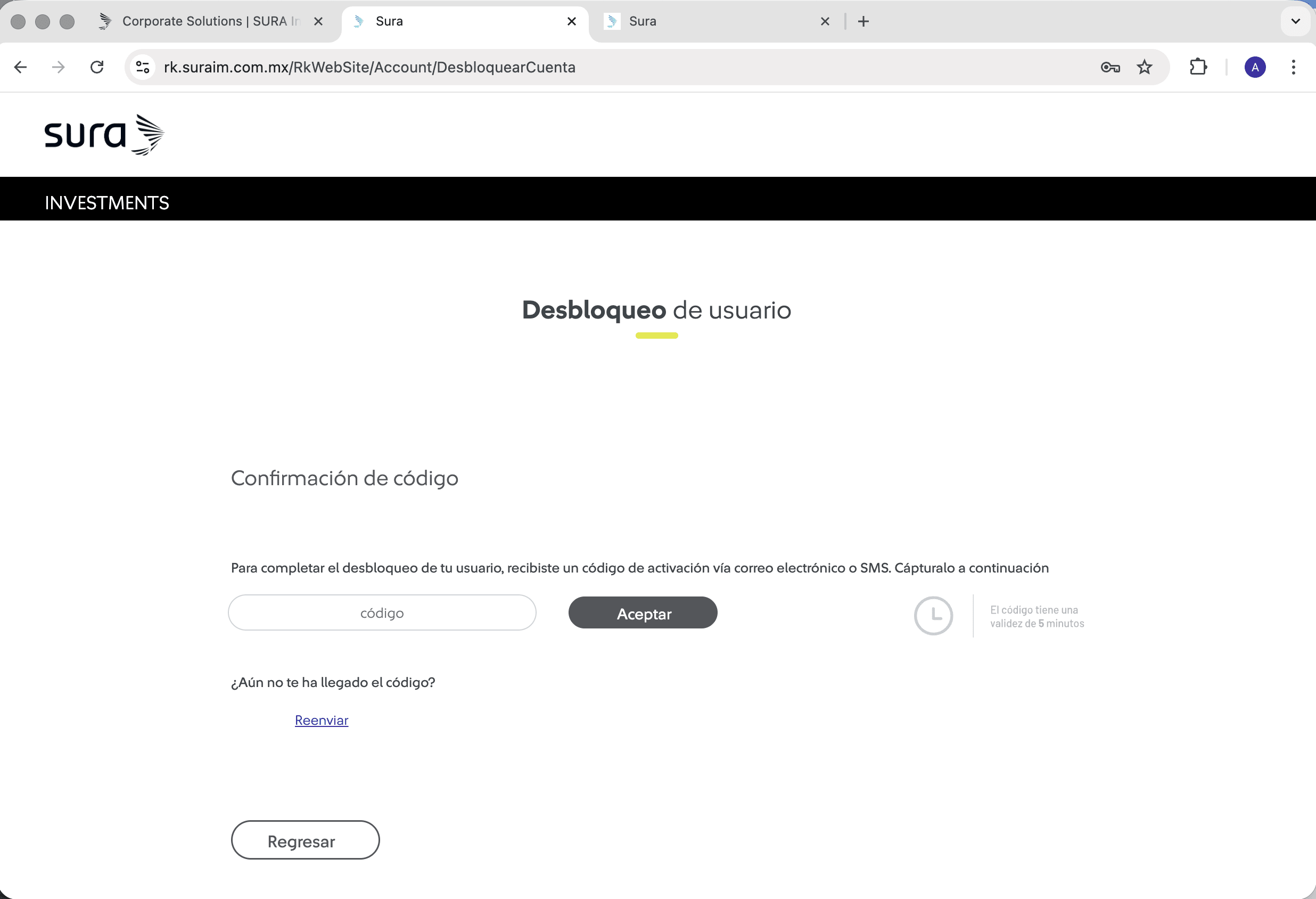Click the SURA logo in header
Image resolution: width=1316 pixels, height=899 pixels.
104,135
